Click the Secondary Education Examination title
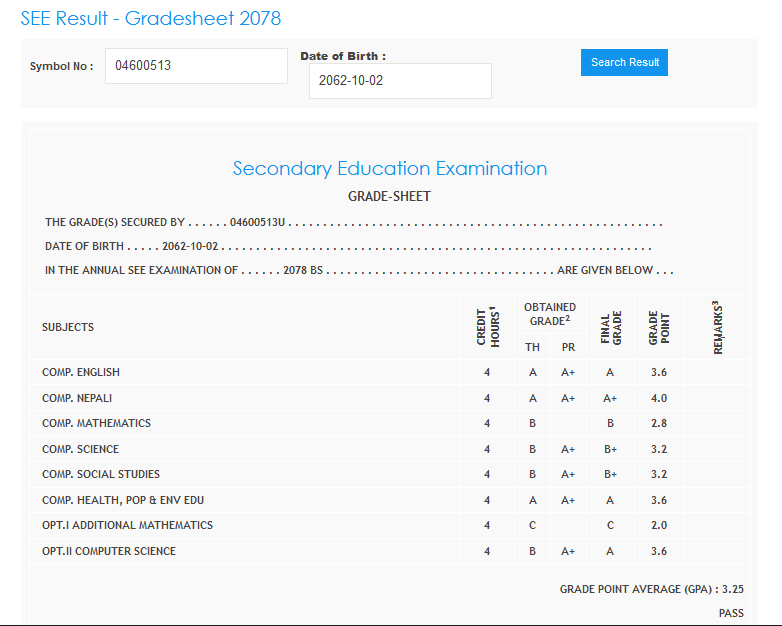Viewport: 782px width, 626px height. pos(390,168)
